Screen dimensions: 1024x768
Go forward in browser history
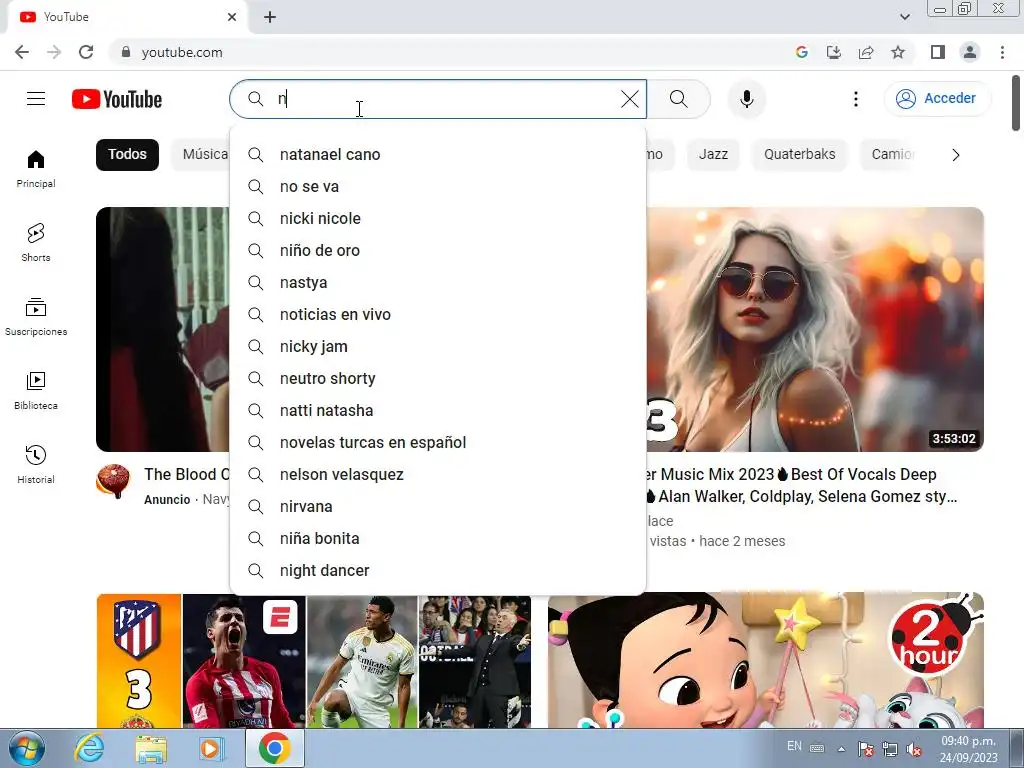[54, 52]
